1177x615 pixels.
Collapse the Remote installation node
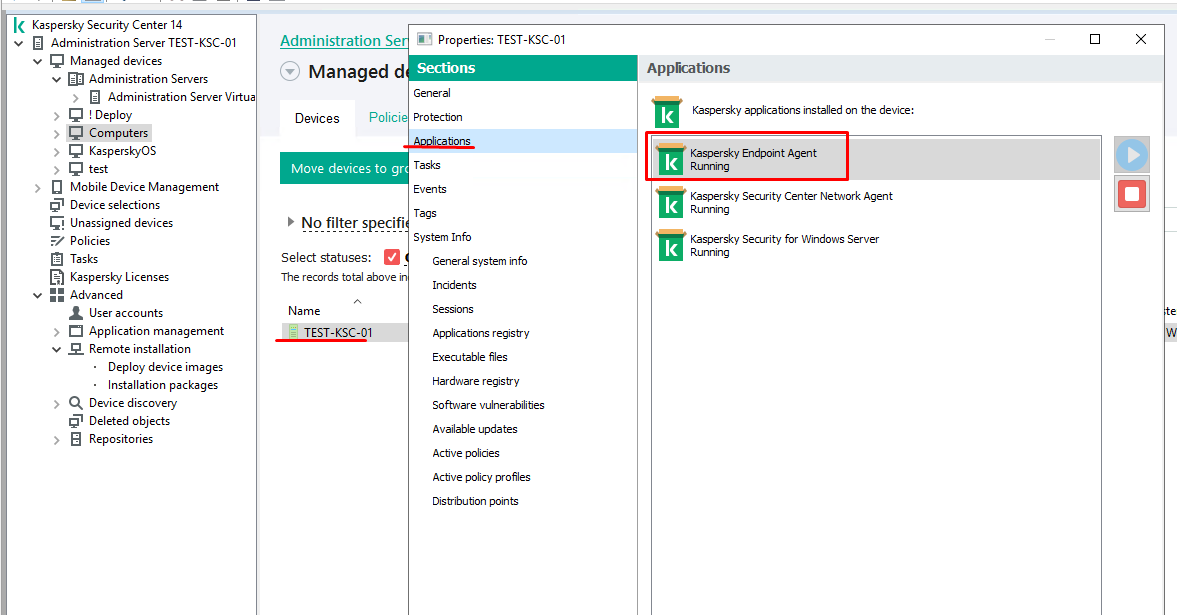56,349
